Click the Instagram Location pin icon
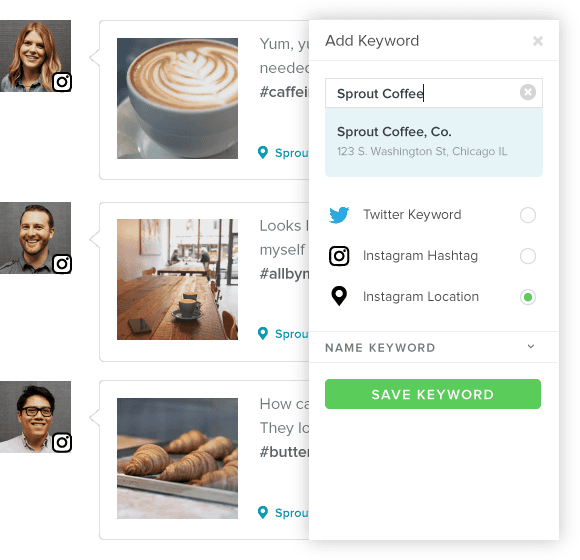 point(339,296)
